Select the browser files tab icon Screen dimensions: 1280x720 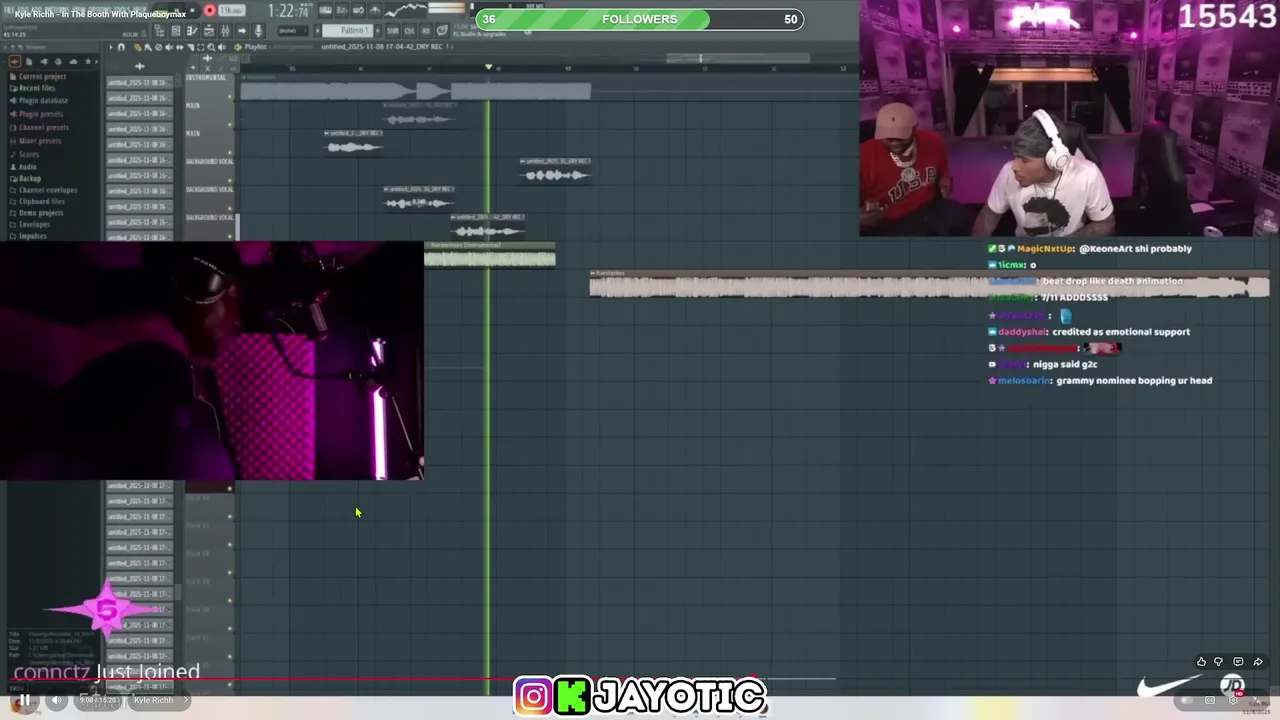pyautogui.click(x=29, y=61)
